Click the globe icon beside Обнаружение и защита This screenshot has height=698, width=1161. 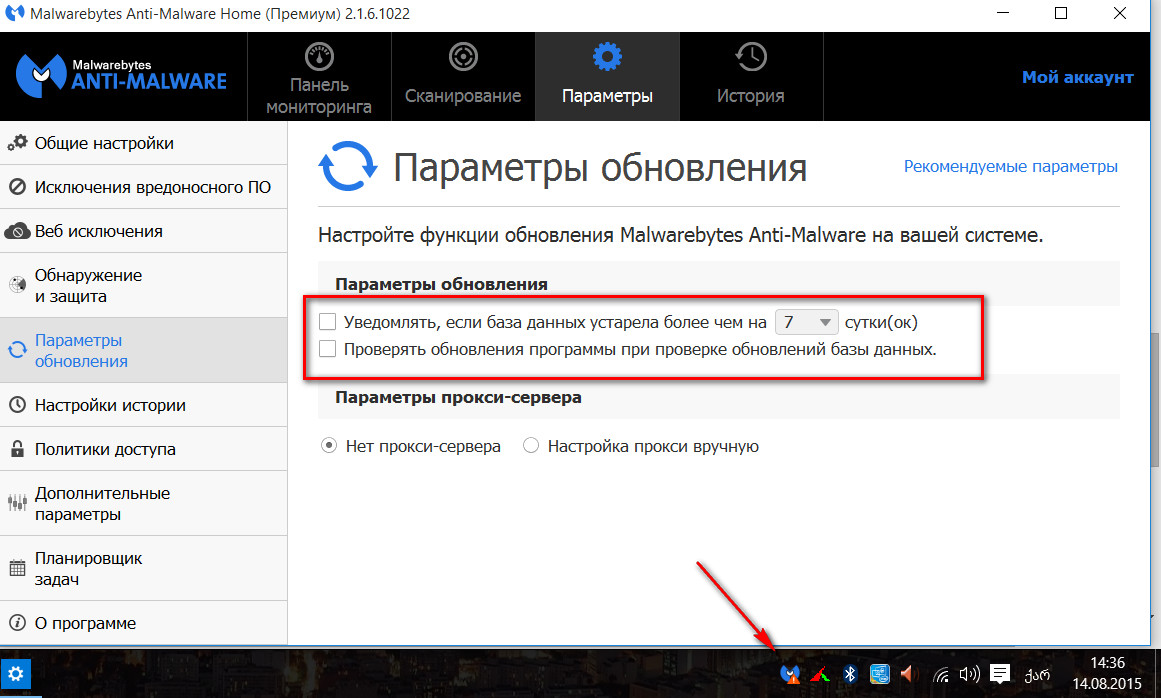(17, 285)
